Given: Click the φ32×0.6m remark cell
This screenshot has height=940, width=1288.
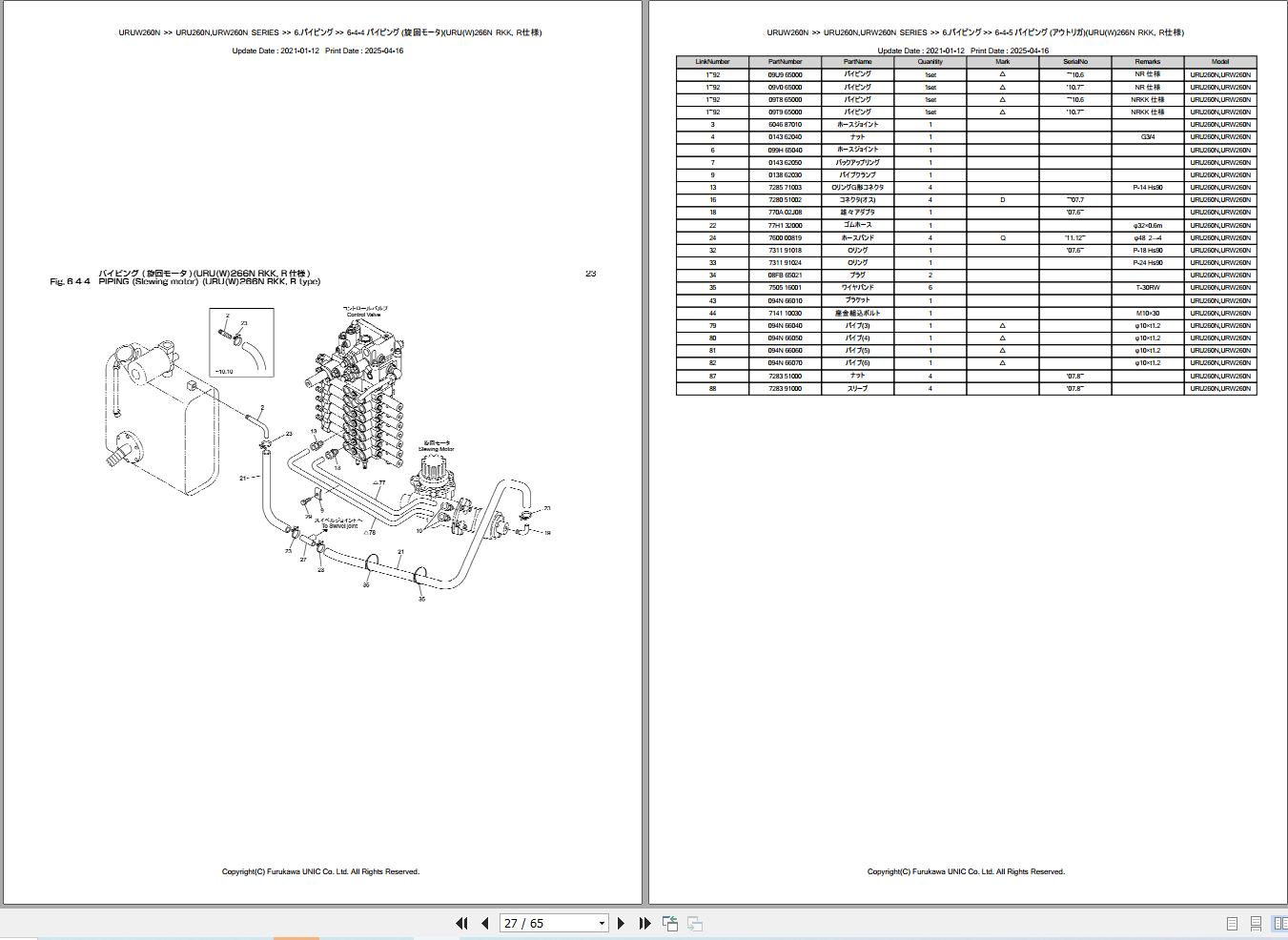Looking at the screenshot, I should click(x=1147, y=225).
